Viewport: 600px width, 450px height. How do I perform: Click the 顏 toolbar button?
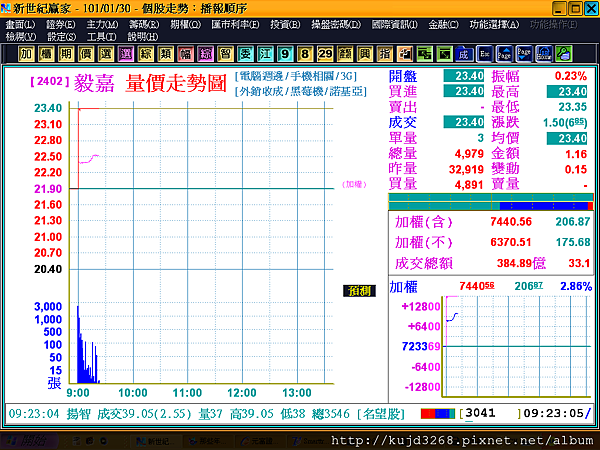tap(345, 54)
